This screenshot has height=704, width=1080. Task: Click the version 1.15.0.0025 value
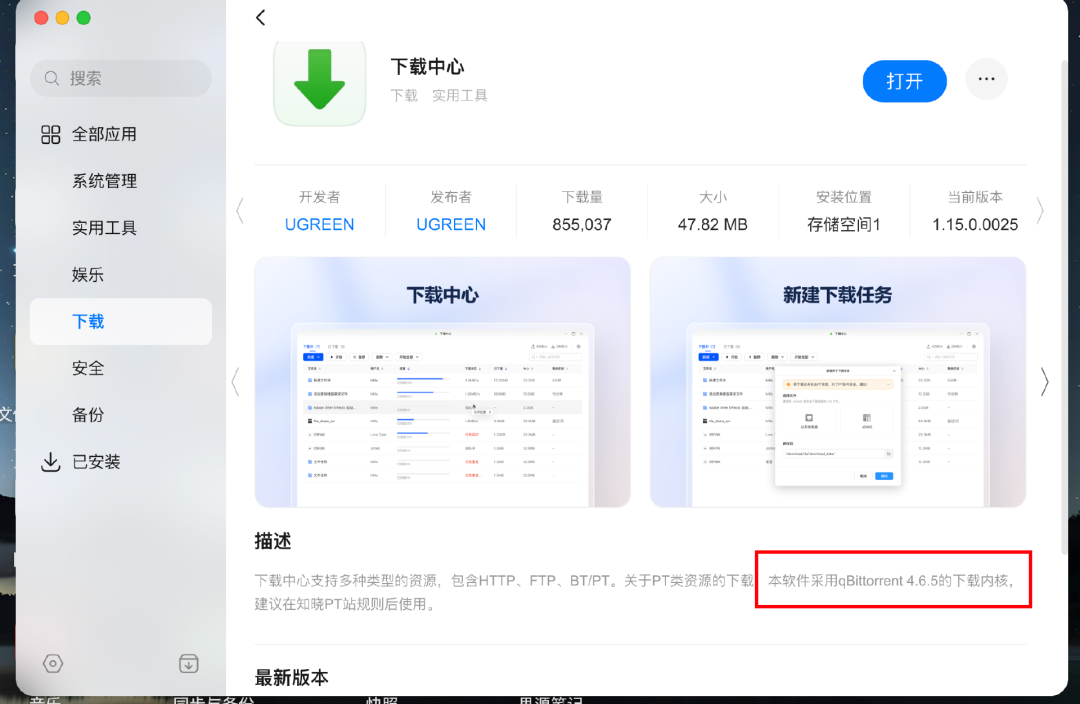975,225
